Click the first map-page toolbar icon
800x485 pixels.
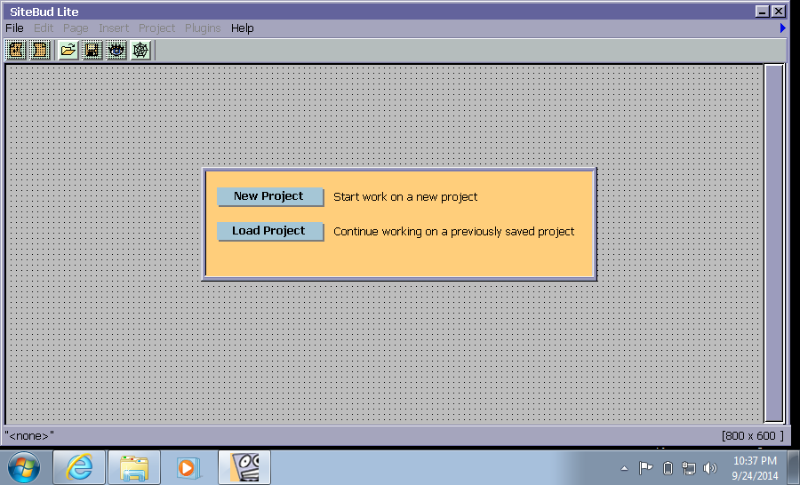click(x=17, y=50)
